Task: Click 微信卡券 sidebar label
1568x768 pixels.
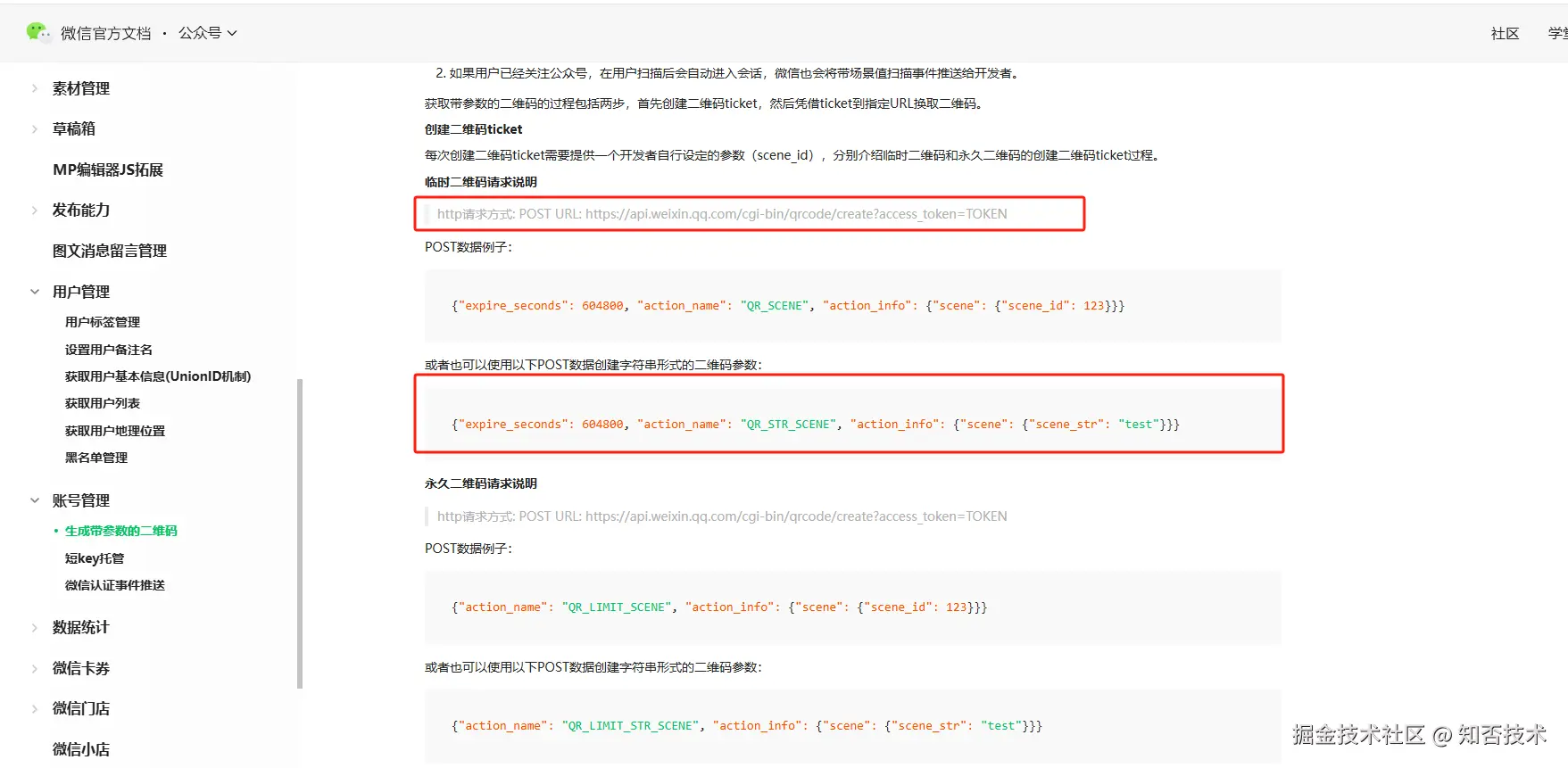Action: [81, 668]
